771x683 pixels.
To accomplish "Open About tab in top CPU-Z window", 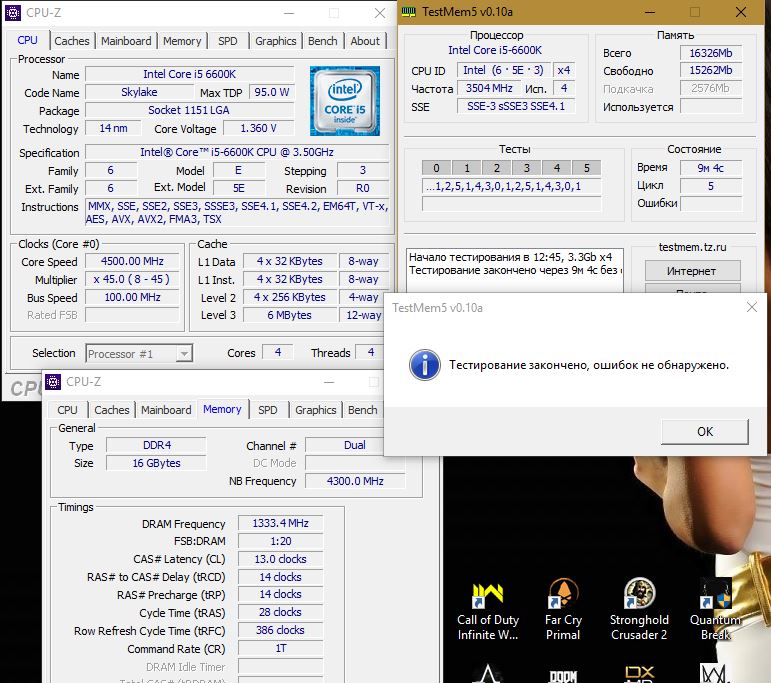I will 365,41.
